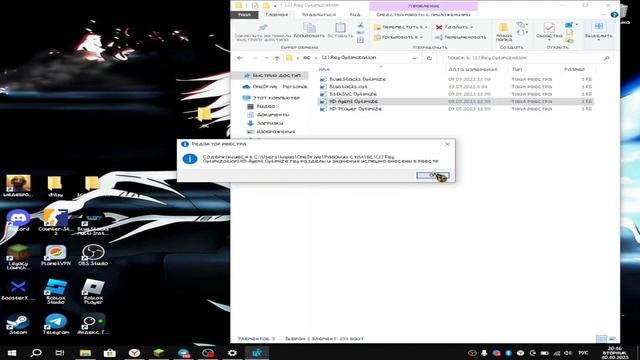Image resolution: width=640 pixels, height=360 pixels.
Task: Open the Counter-Strike 2 desktop shortcut
Action: [x=56, y=222]
